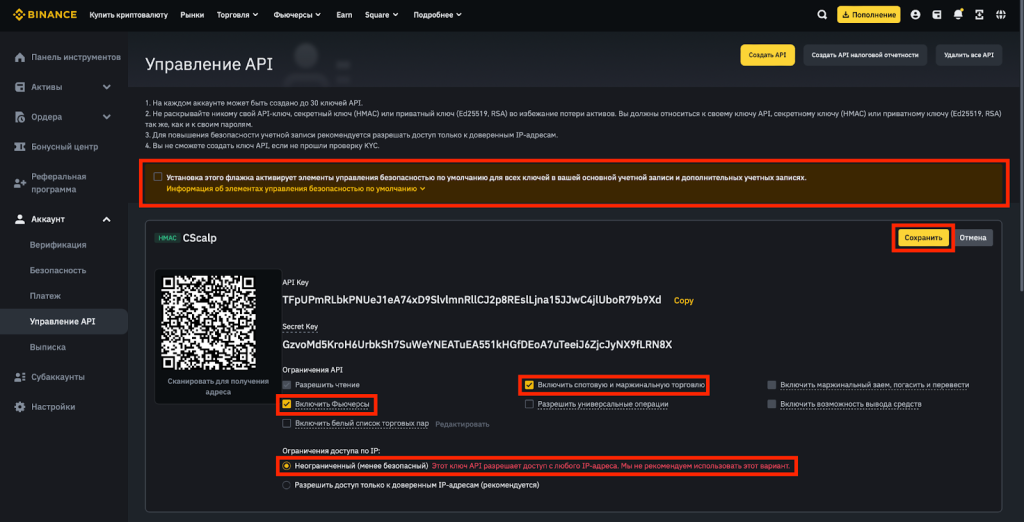
Task: Click the Реферальная программа person-plus icon
Action: [x=20, y=184]
